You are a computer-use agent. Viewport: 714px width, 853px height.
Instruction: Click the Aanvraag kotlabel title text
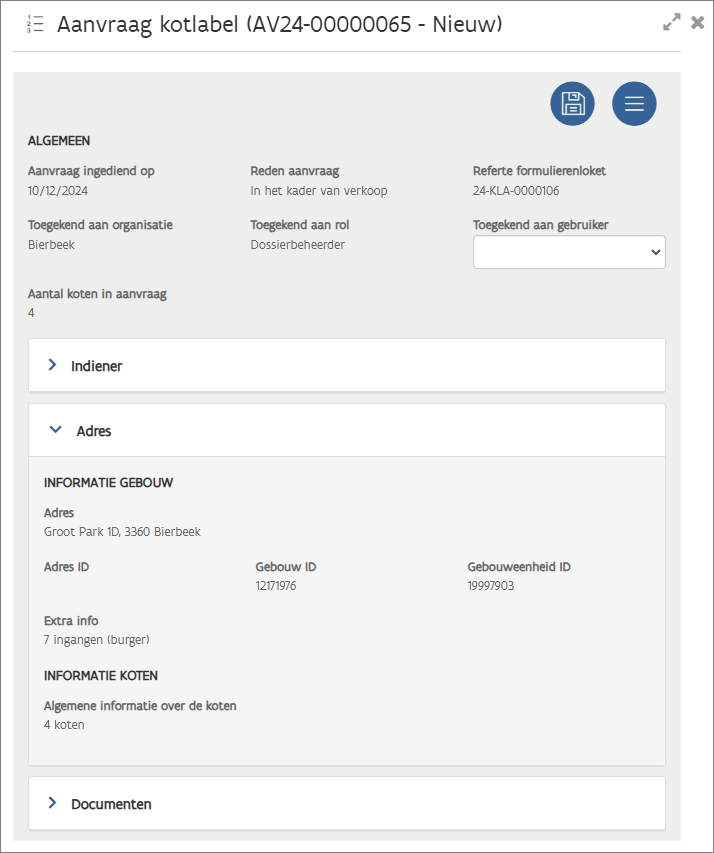[280, 25]
